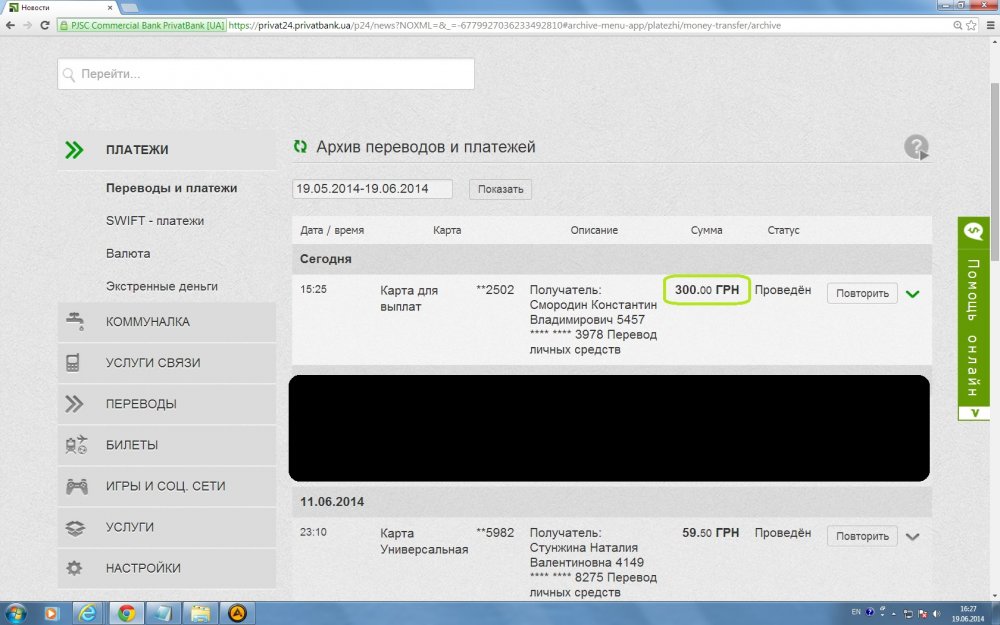Click the mobile phone icon for УСЛУГИ СВЯЗИ
This screenshot has height=625, width=1000.
(73, 363)
